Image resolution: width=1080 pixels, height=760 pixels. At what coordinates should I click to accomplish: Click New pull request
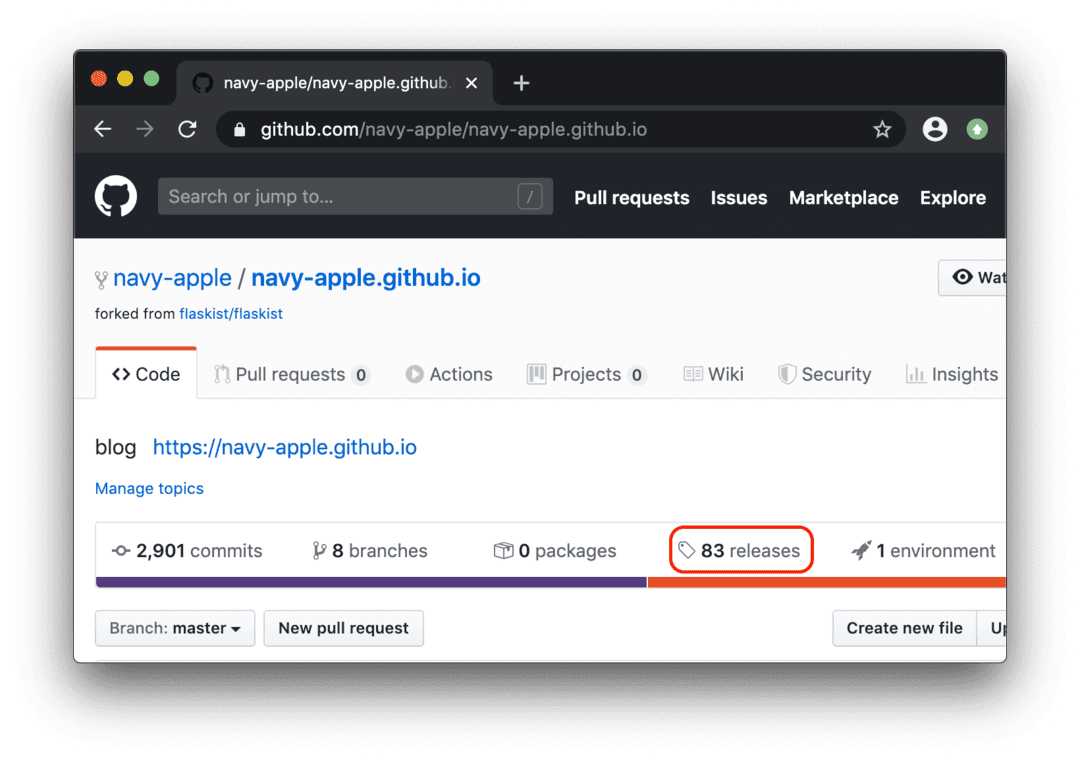click(343, 628)
